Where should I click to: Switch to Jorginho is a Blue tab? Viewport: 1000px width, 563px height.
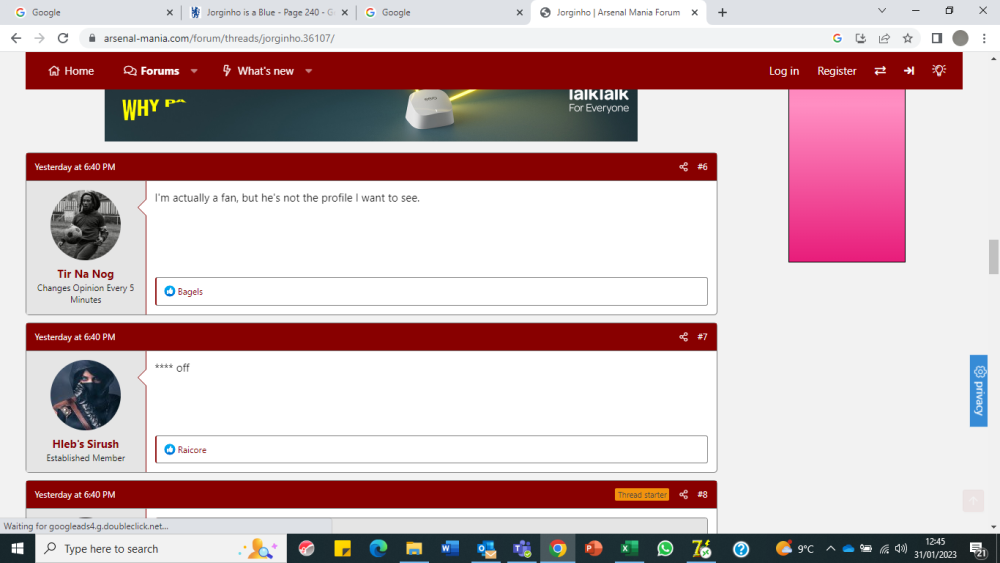click(270, 12)
